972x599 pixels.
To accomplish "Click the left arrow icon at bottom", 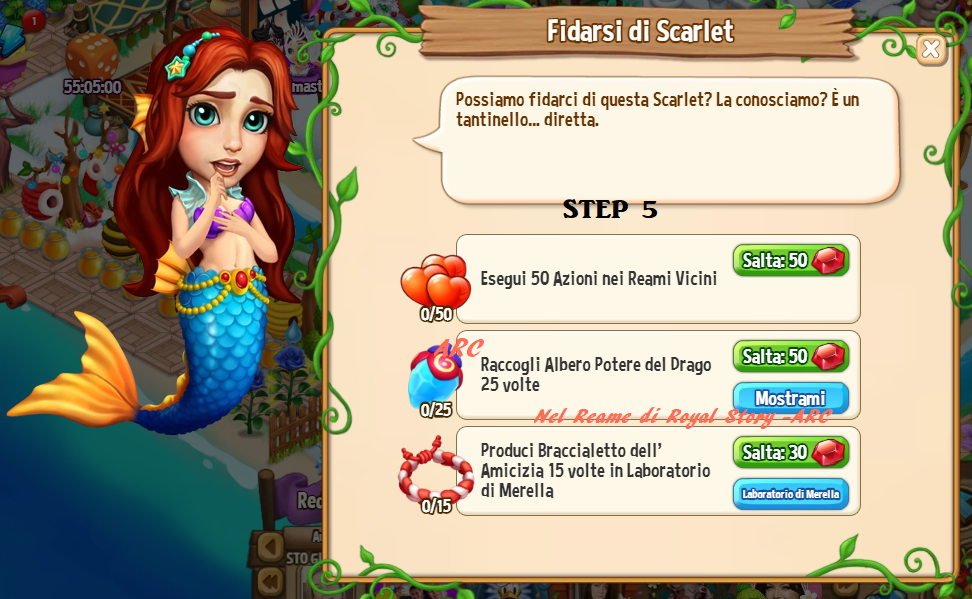I will click(x=270, y=546).
